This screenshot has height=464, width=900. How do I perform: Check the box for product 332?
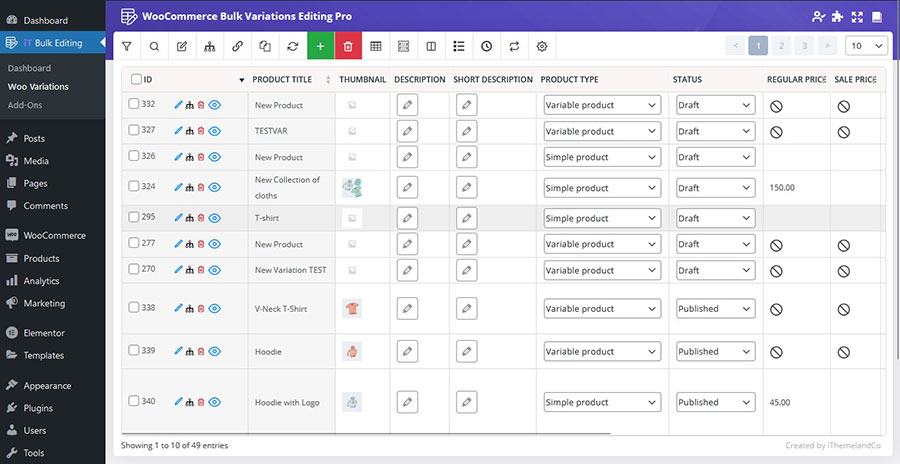pos(134,104)
